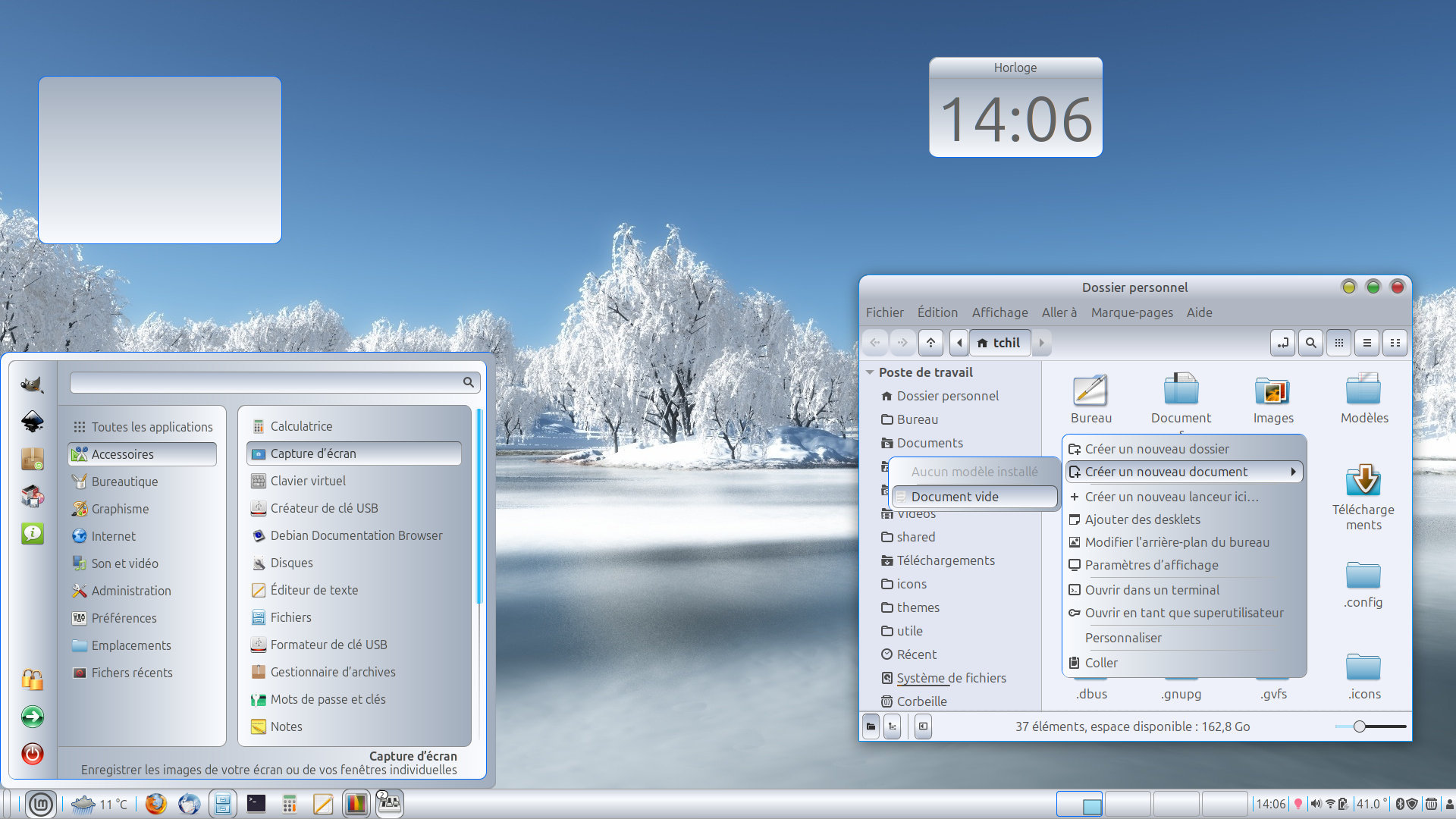Open the Édition menu
This screenshot has width=1456, height=819.
pyautogui.click(x=937, y=312)
